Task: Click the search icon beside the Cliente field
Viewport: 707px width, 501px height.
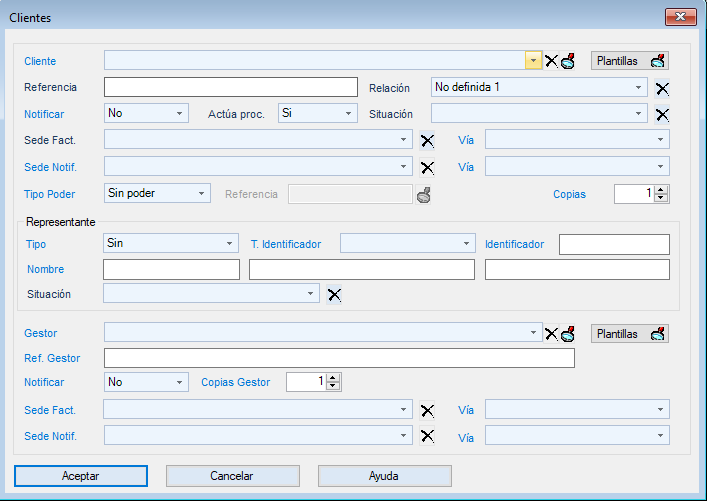Action: (567, 61)
